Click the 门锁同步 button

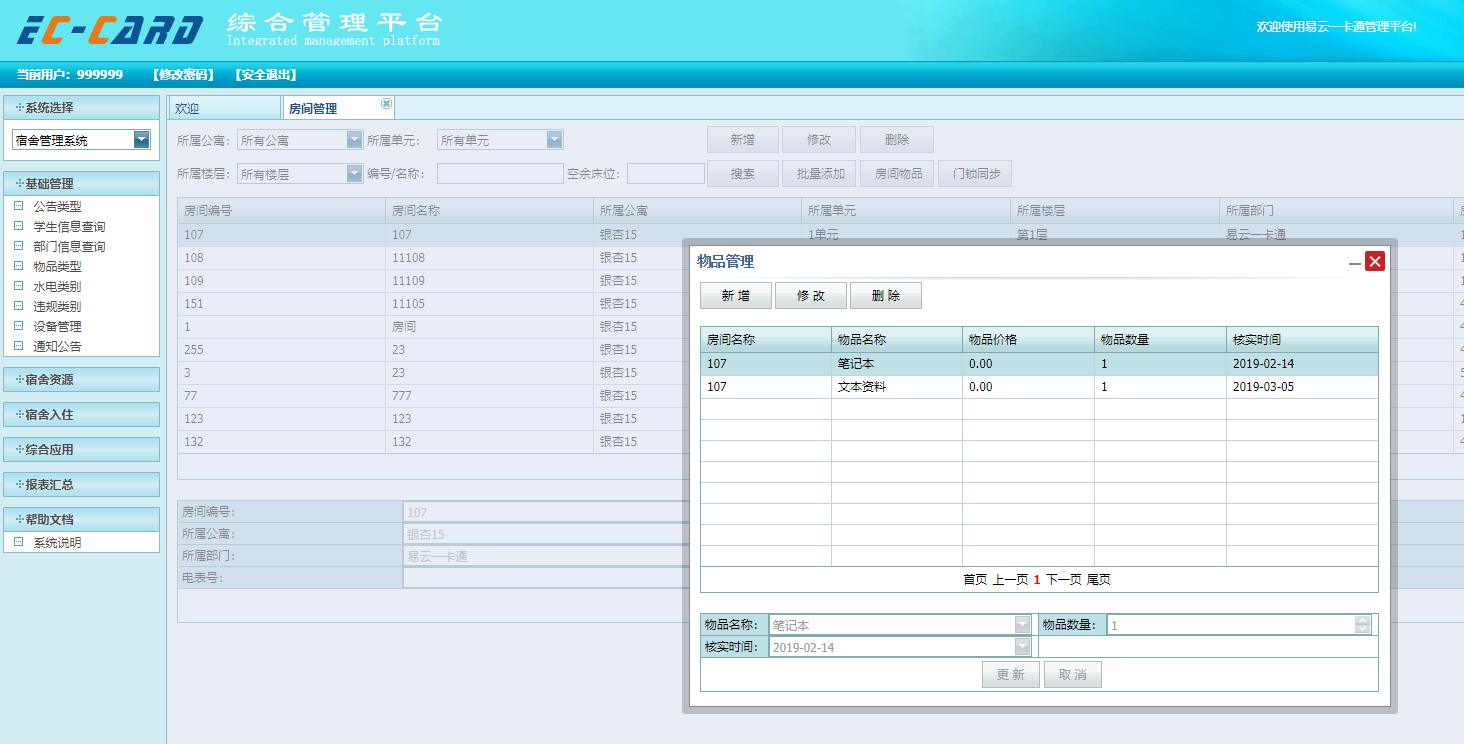(x=976, y=173)
